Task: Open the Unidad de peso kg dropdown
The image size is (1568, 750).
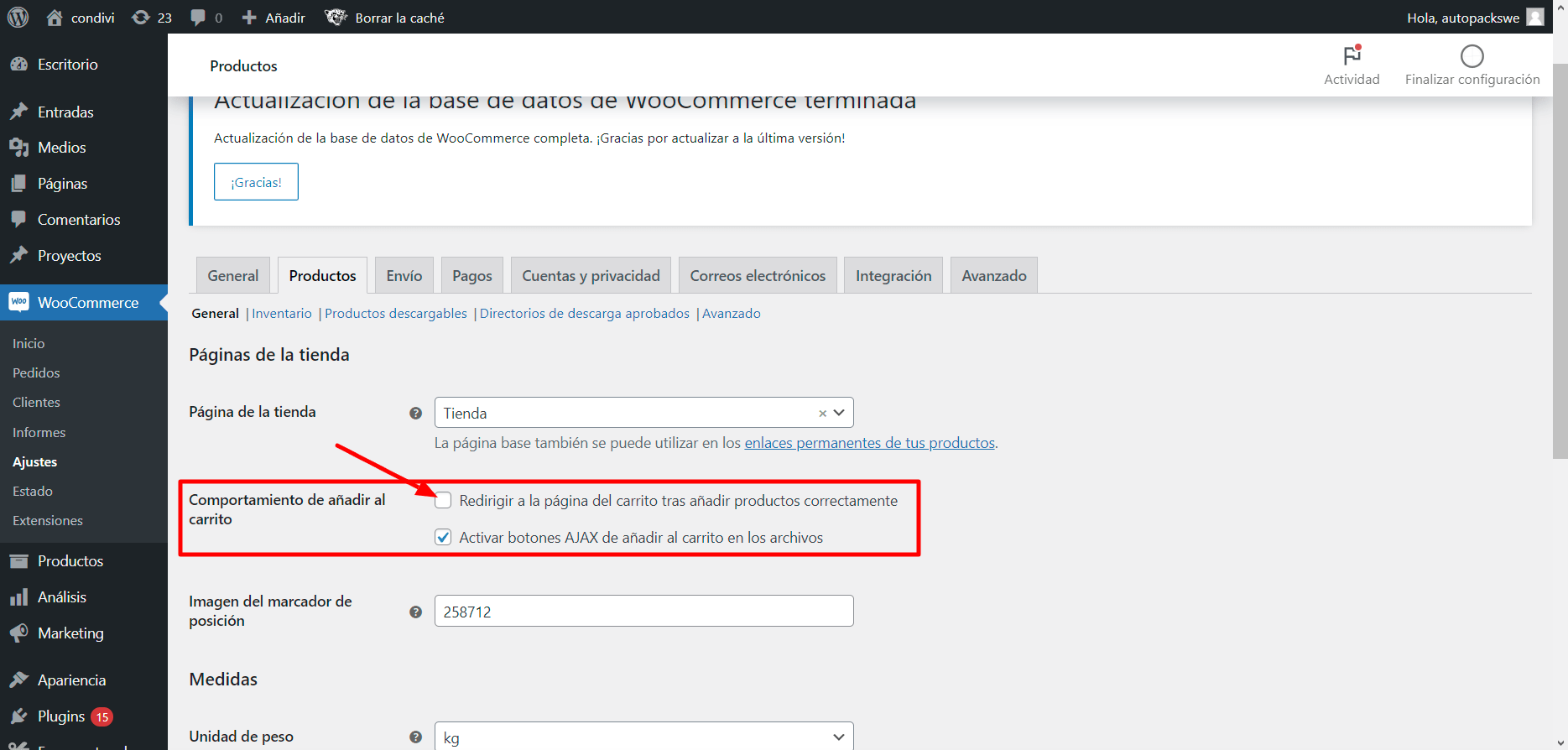Action: [x=643, y=737]
